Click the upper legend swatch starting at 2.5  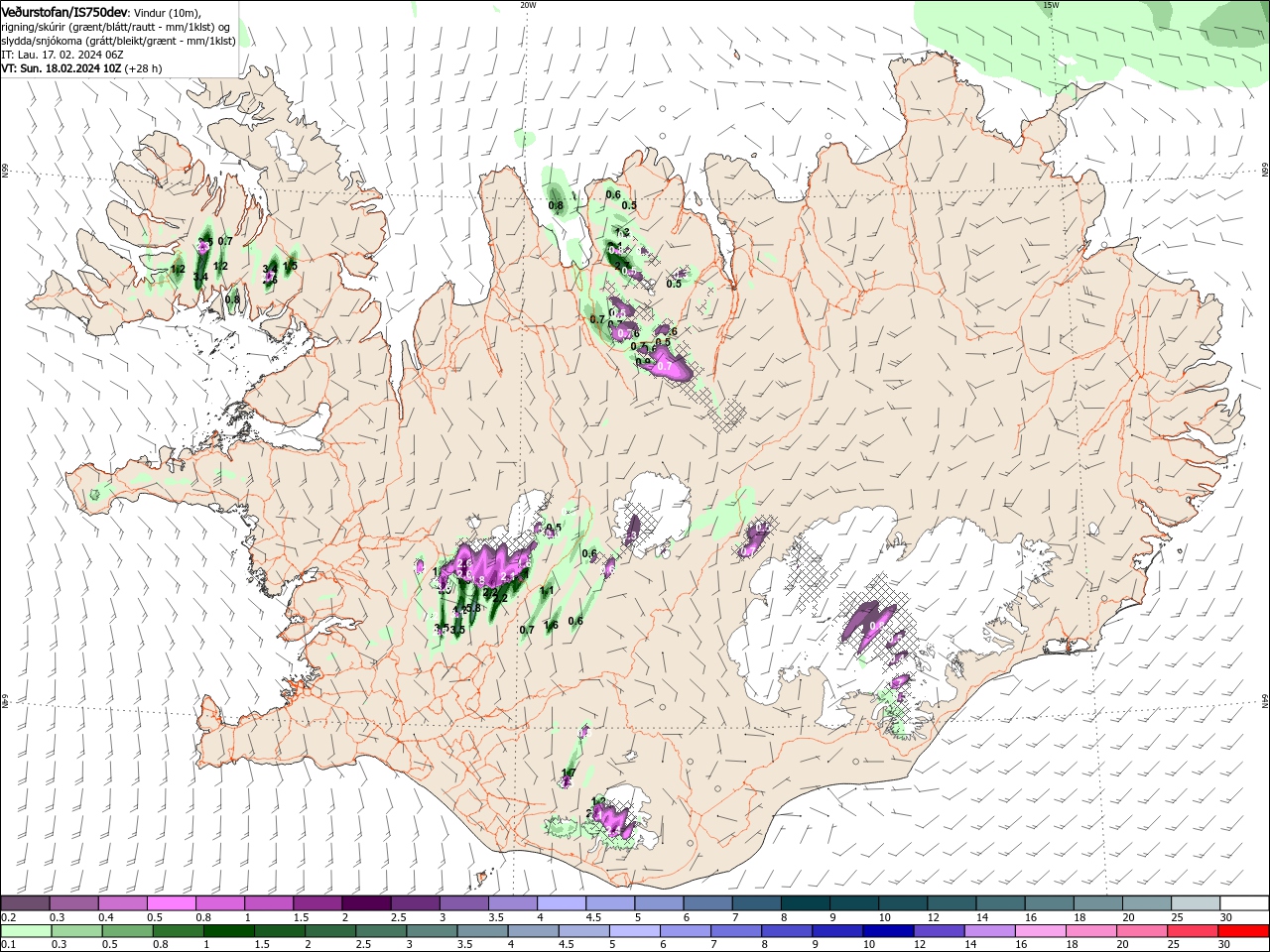[415, 903]
